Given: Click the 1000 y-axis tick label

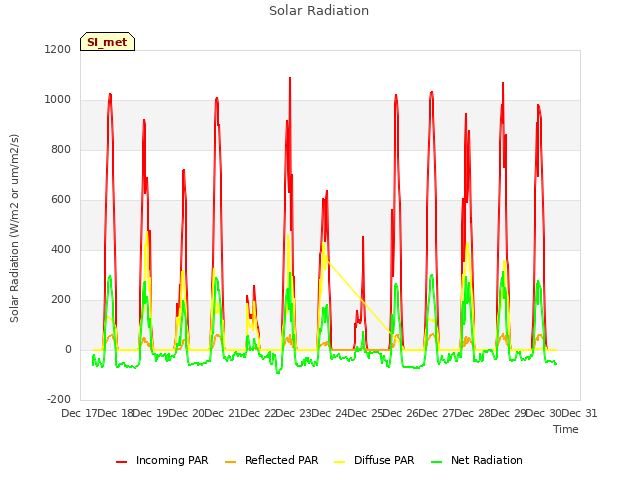Looking at the screenshot, I should coord(58,100).
